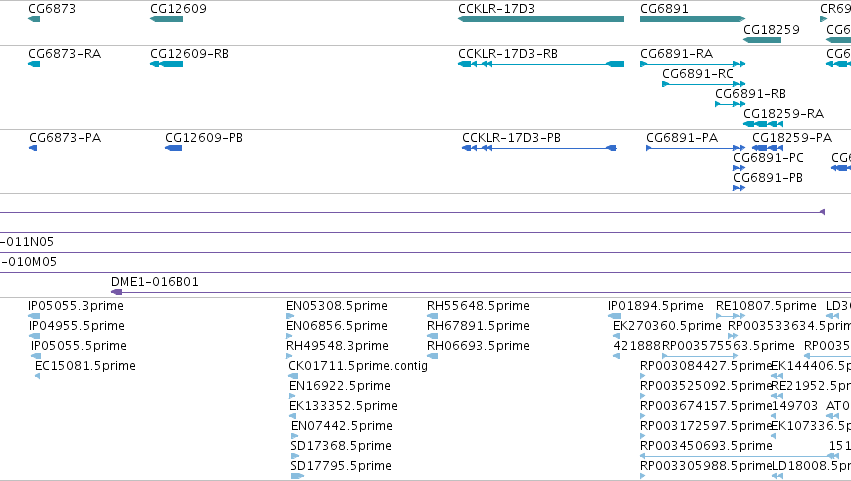Click protein label CG6891-PC
This screenshot has width=851, height=481.
[x=769, y=158]
